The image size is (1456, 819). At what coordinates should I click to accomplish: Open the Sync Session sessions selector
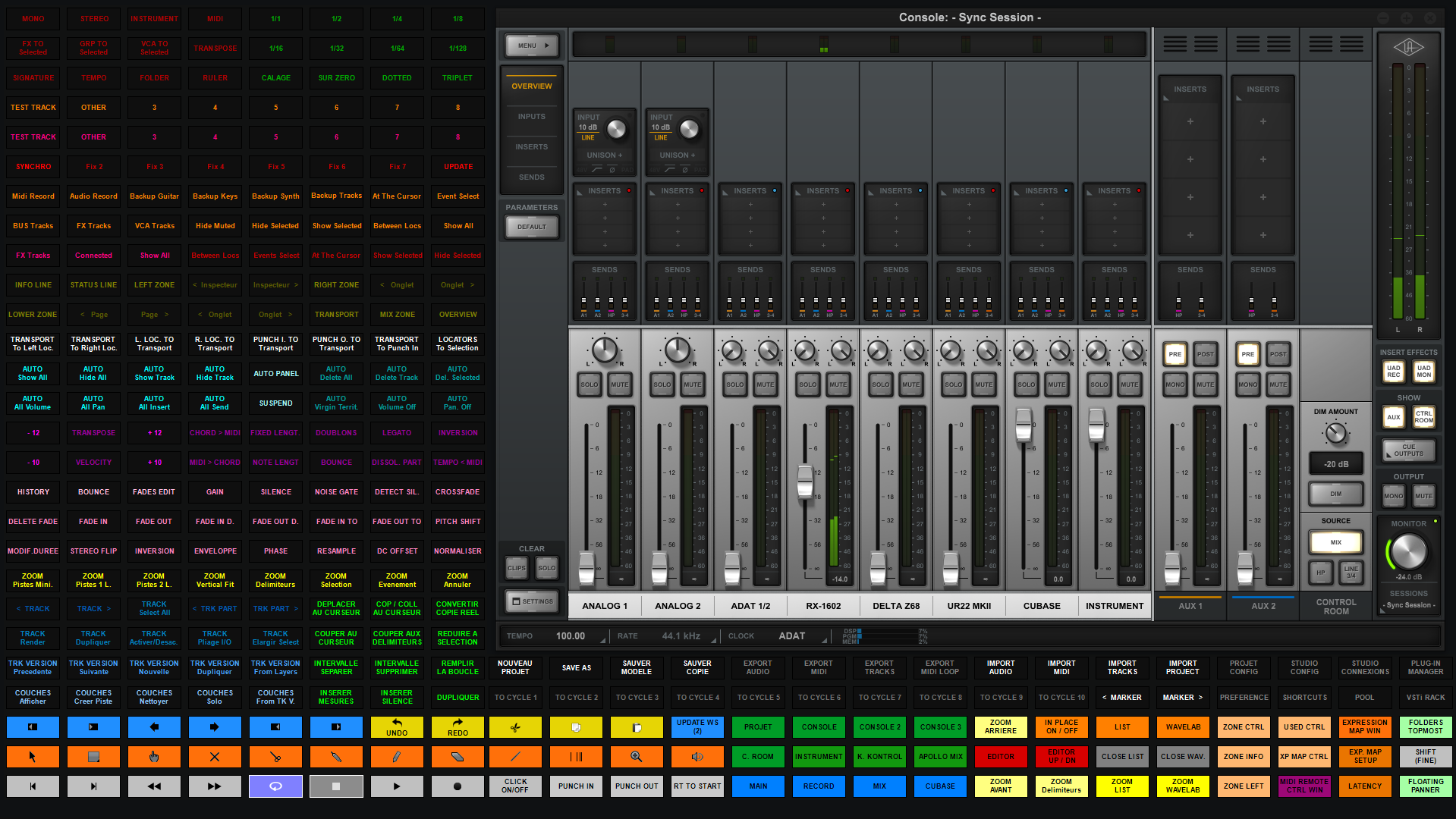click(1409, 605)
